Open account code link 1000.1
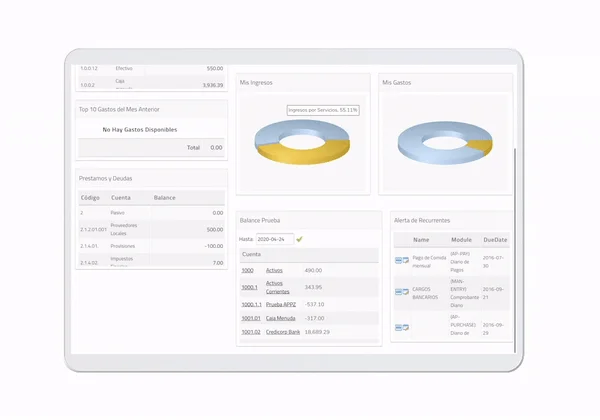Viewport: 600px width, 420px height. pyautogui.click(x=249, y=287)
